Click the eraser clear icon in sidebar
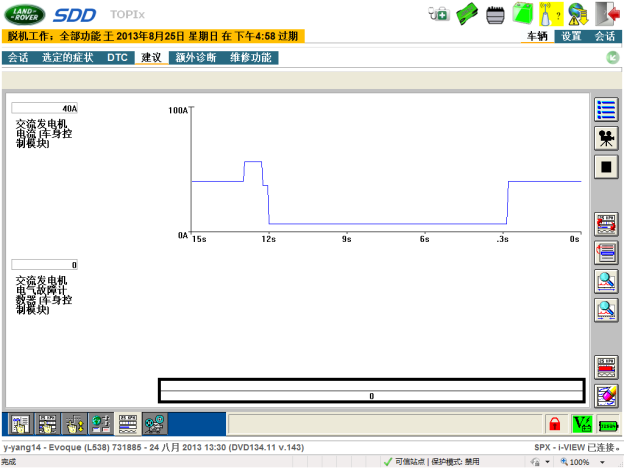 coord(606,395)
